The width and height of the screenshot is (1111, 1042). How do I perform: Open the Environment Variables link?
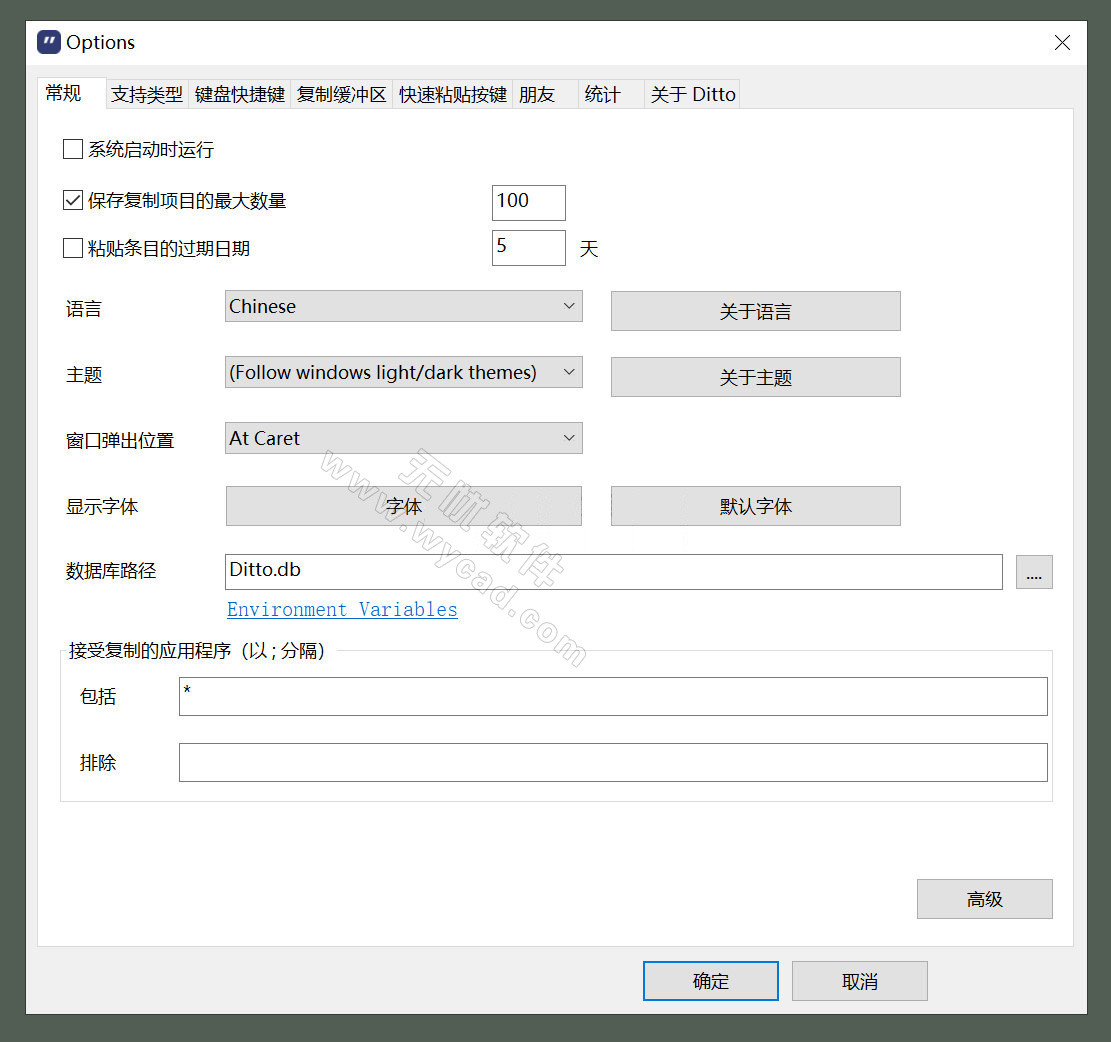coord(342,610)
